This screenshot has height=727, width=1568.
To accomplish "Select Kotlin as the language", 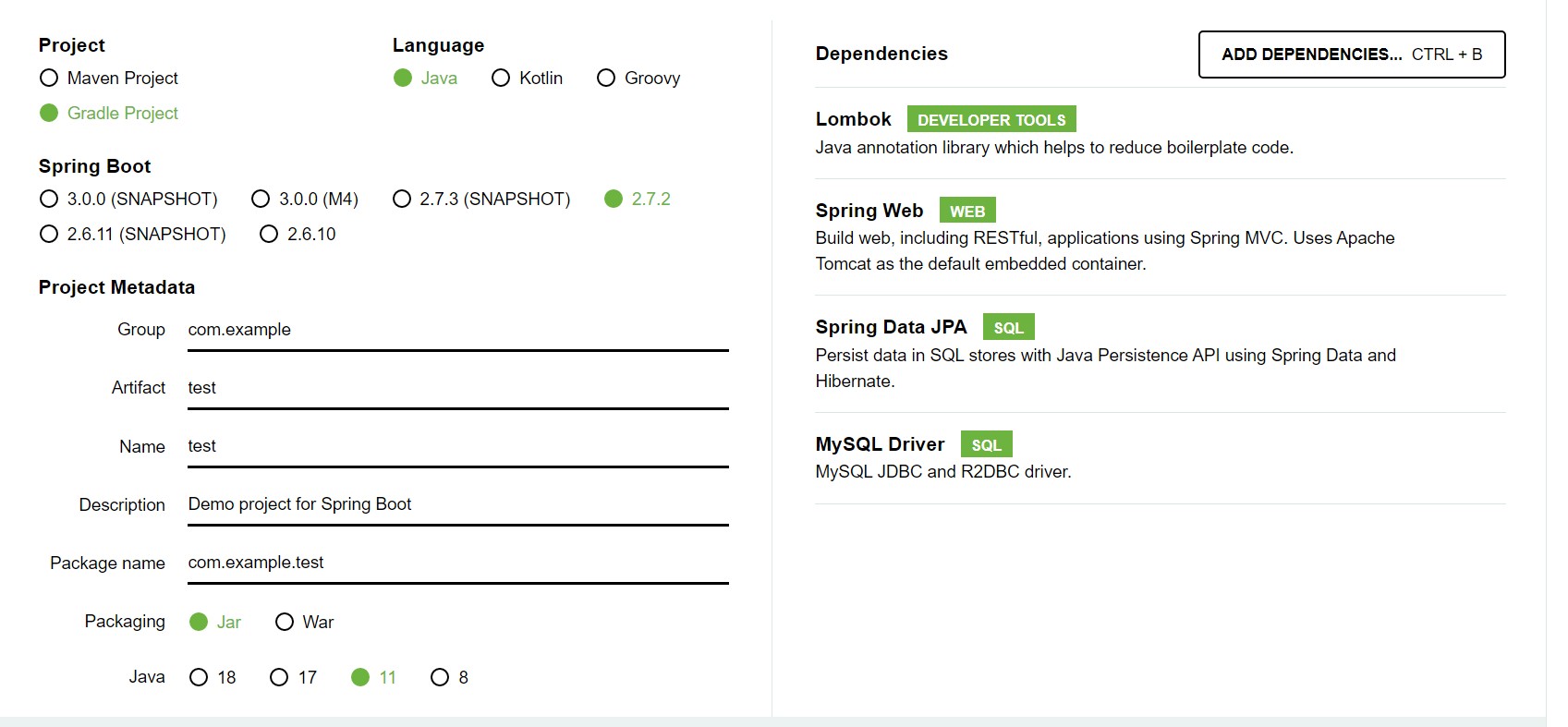I will click(x=501, y=79).
